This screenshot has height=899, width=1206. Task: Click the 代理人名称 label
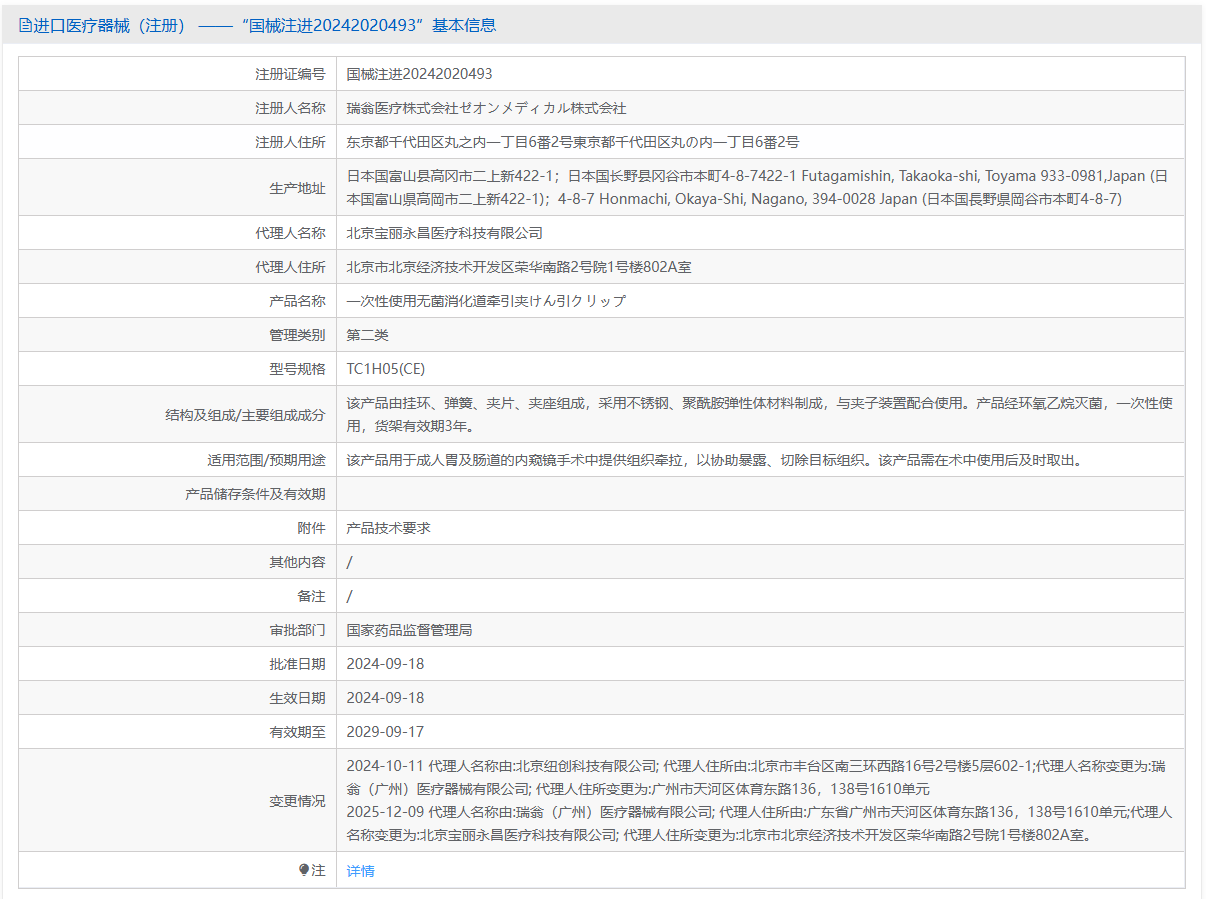click(290, 233)
